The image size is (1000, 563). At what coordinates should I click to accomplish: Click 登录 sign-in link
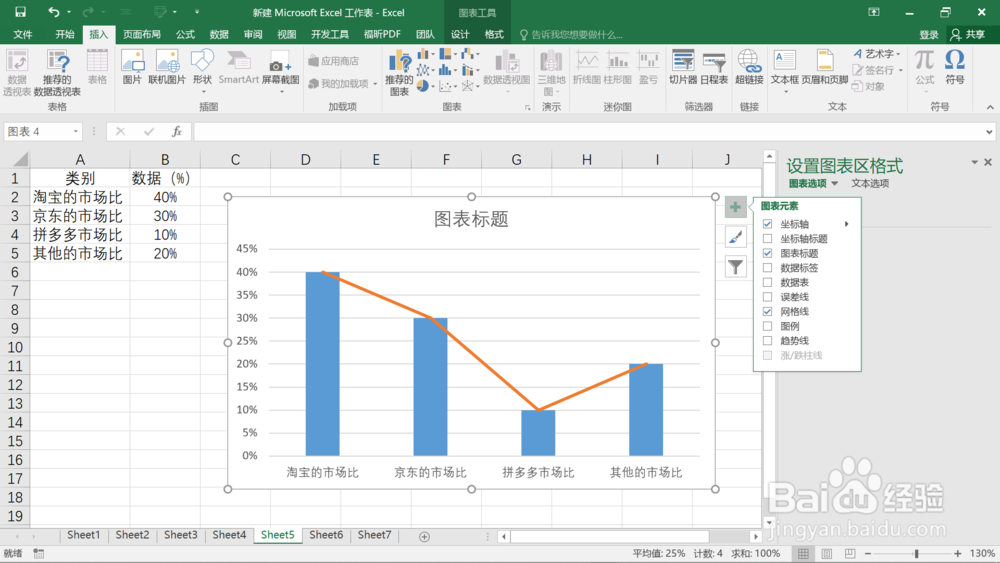point(929,34)
